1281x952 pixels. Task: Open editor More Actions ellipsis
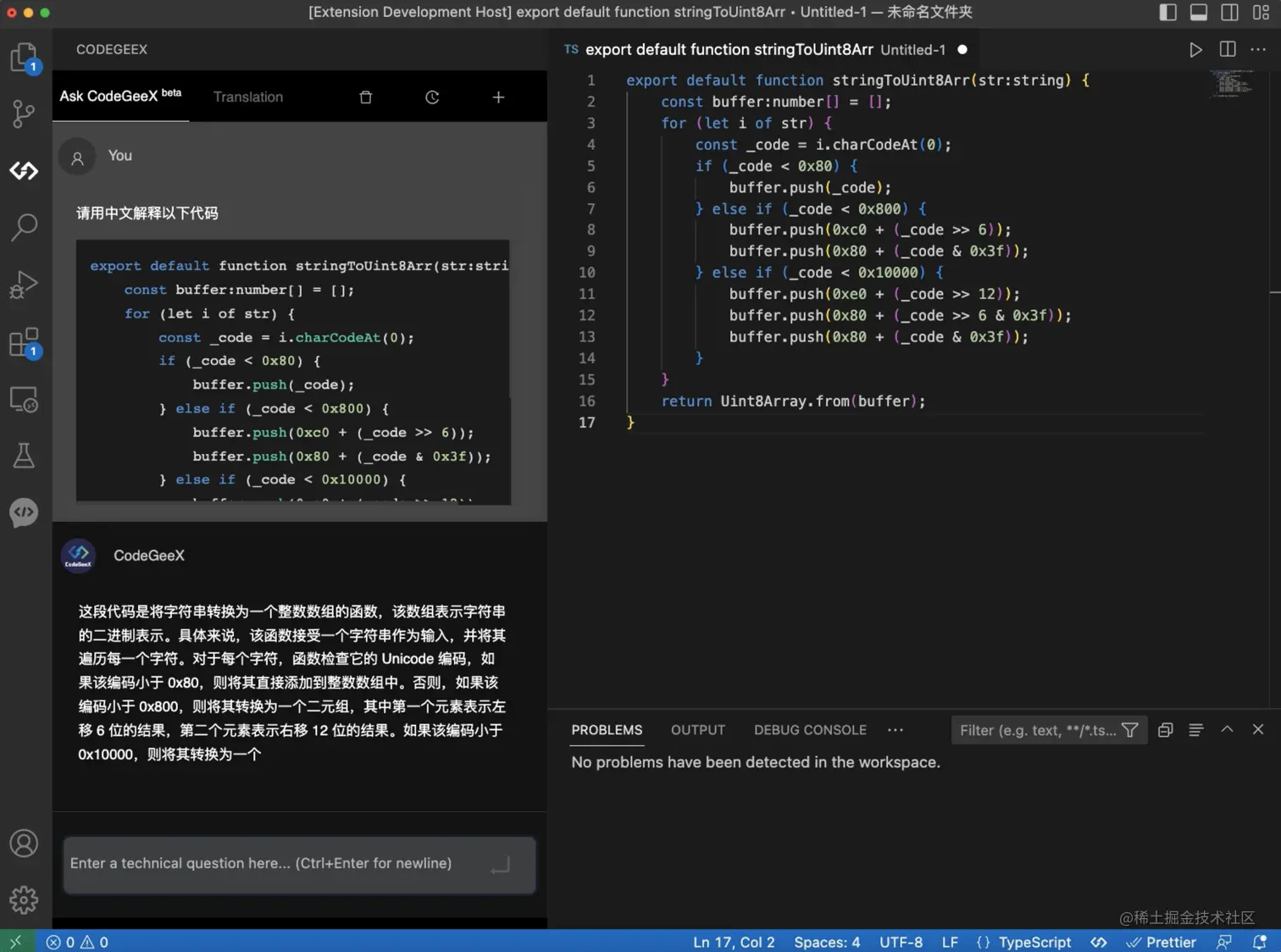click(x=1258, y=49)
